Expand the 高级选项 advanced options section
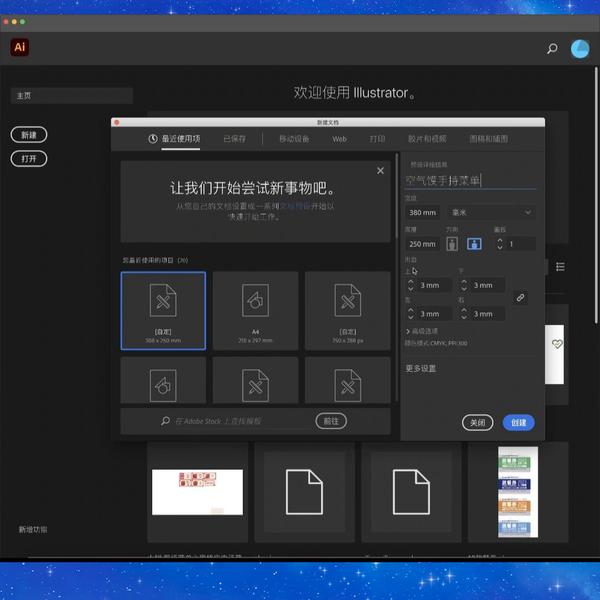 pyautogui.click(x=421, y=331)
